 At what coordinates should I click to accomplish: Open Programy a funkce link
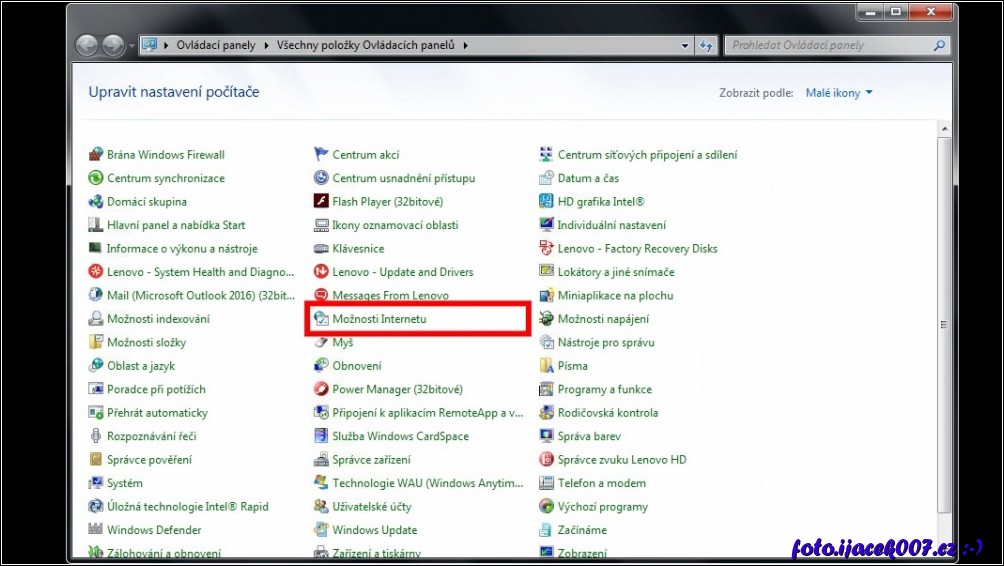click(x=604, y=389)
